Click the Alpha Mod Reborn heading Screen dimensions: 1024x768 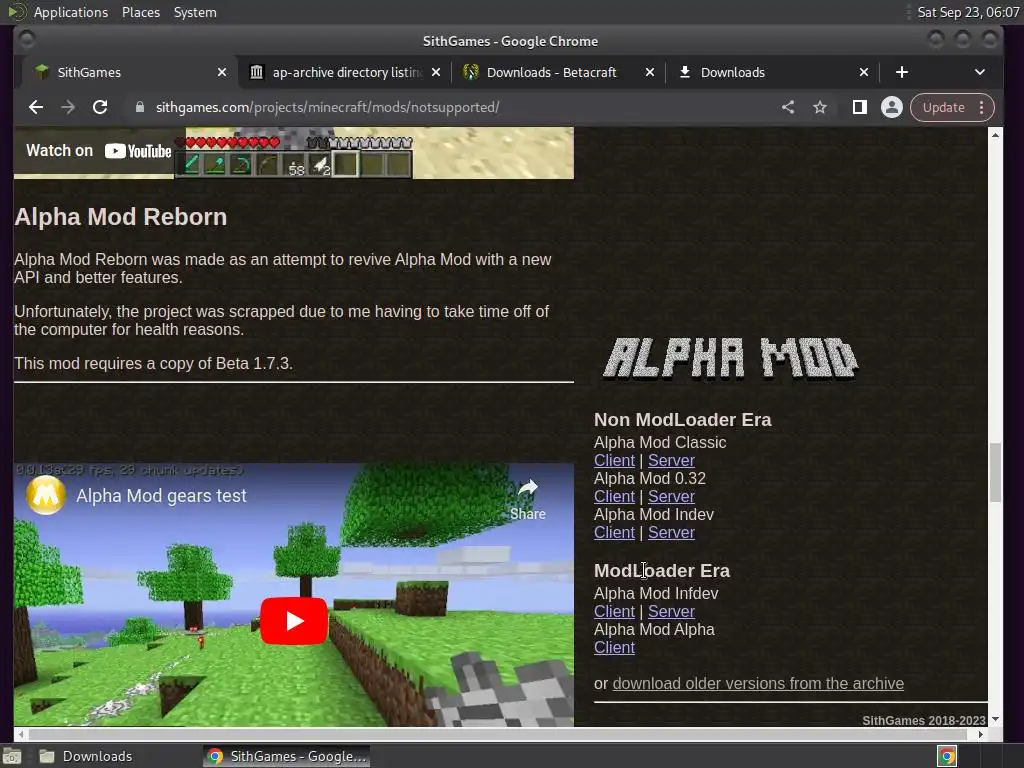coord(121,217)
